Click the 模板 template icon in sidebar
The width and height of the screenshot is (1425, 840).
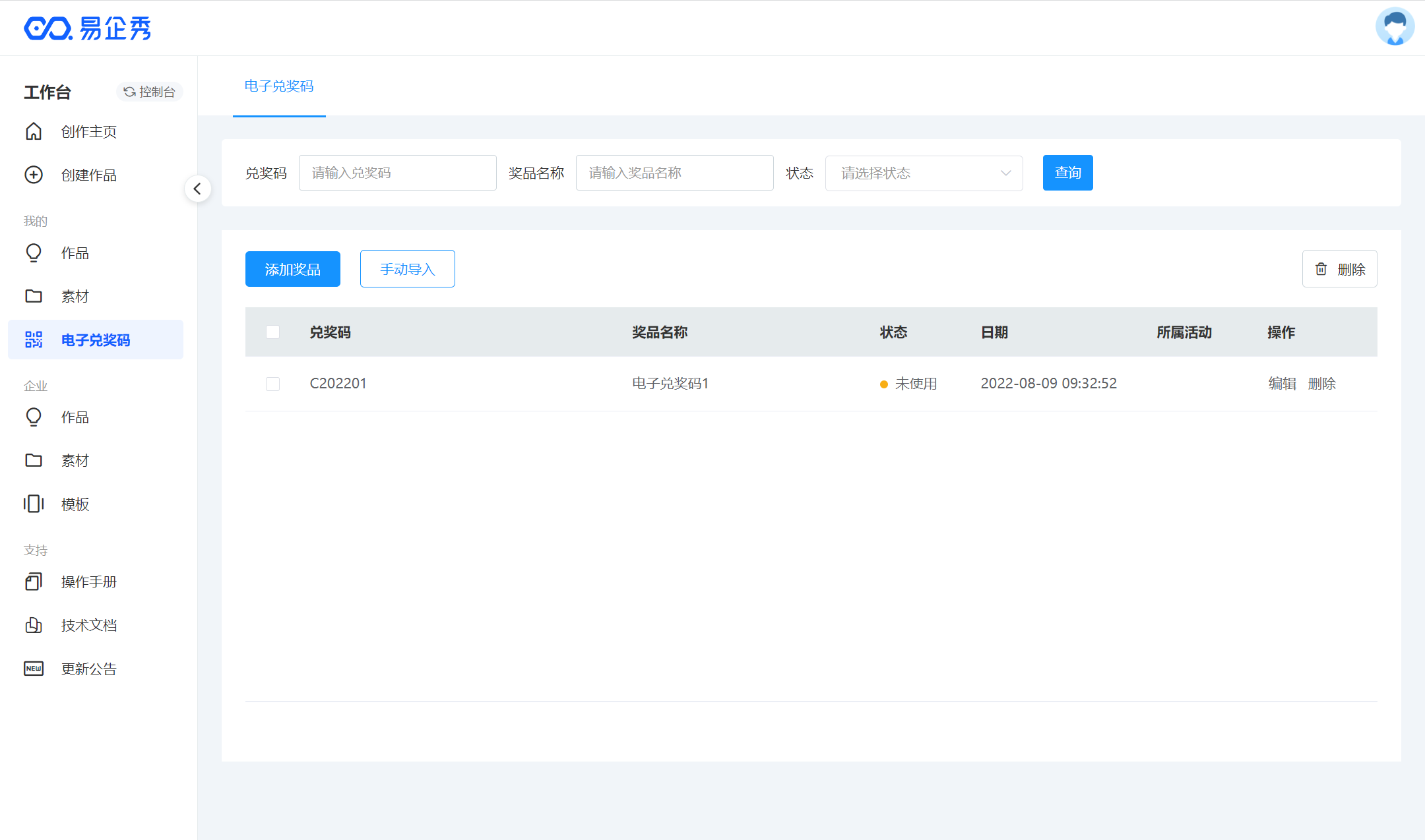[x=34, y=504]
